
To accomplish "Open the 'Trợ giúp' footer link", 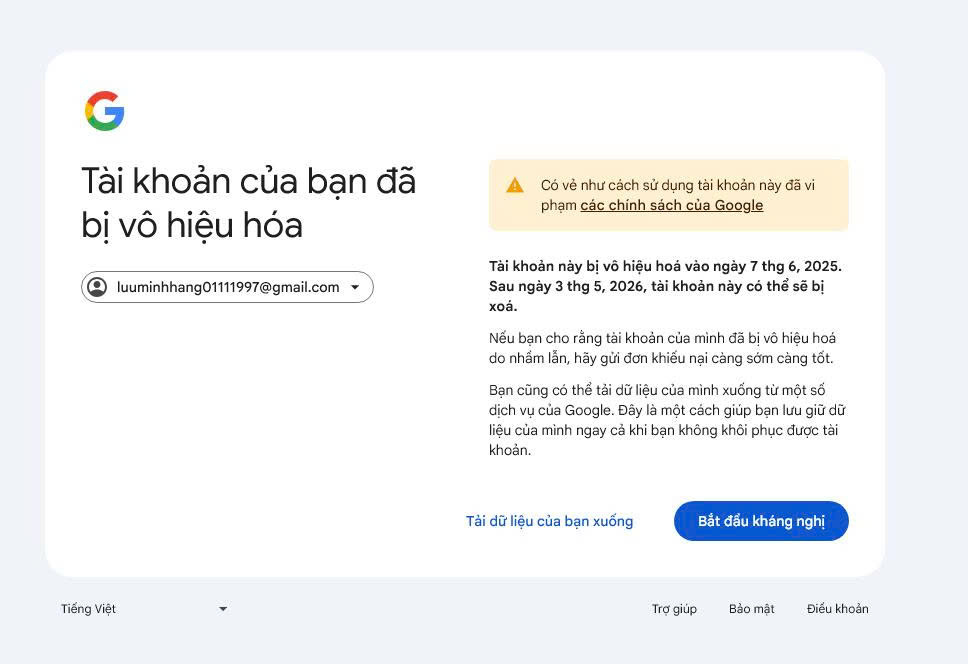I will 674,608.
